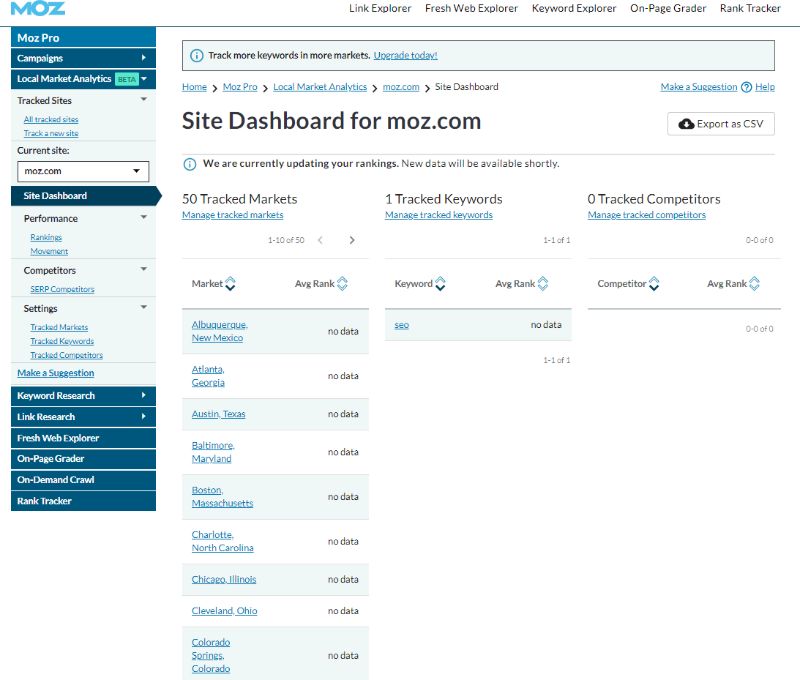Open On-Page Grader sidebar item

click(x=83, y=459)
